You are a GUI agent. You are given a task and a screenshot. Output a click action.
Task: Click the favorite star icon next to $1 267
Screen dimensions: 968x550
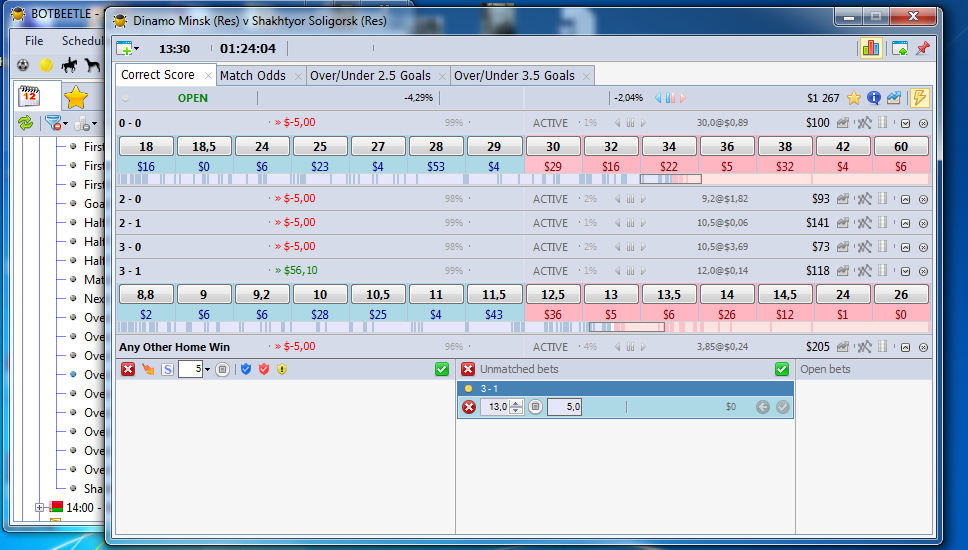(x=854, y=98)
